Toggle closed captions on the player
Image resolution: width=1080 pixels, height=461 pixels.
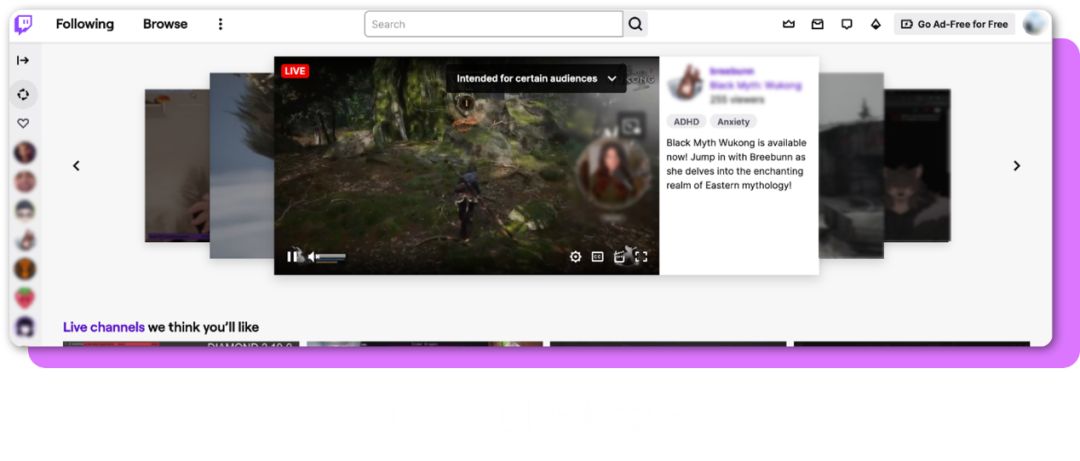[597, 257]
